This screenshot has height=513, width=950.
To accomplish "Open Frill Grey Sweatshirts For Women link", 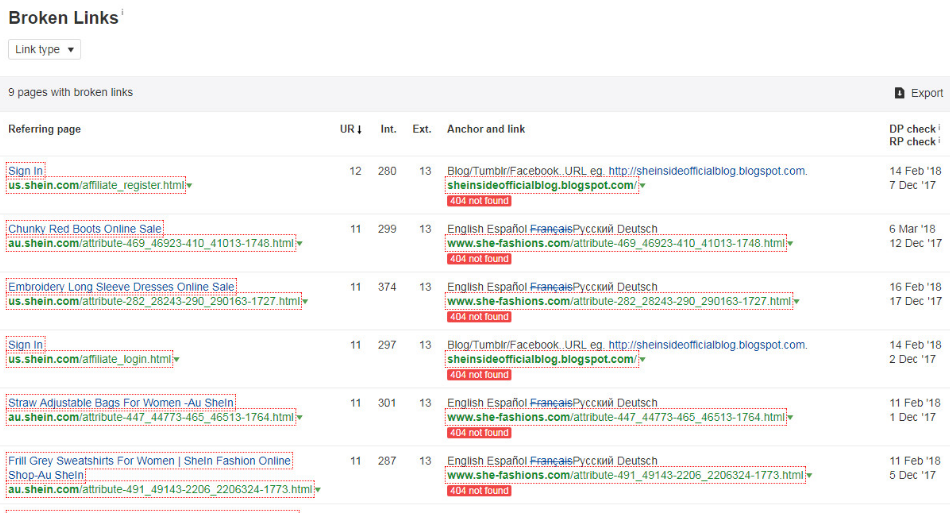I will [149, 468].
